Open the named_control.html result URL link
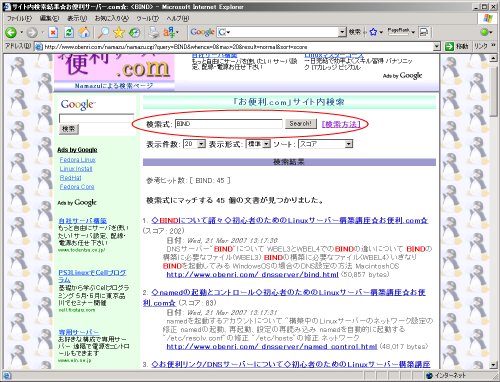This screenshot has width=500, height=382. click(x=272, y=347)
